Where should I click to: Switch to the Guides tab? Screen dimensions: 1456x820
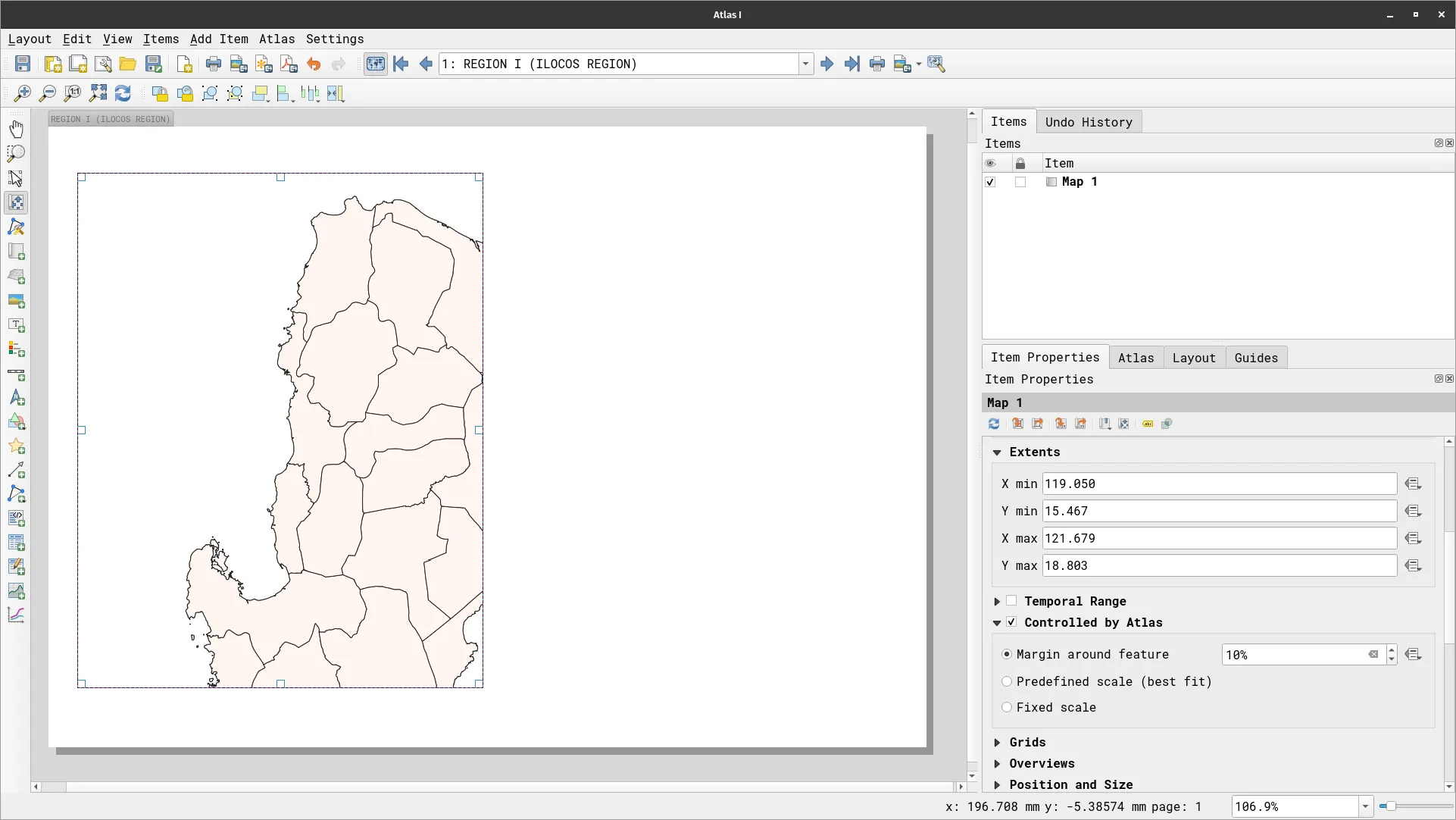coord(1257,358)
